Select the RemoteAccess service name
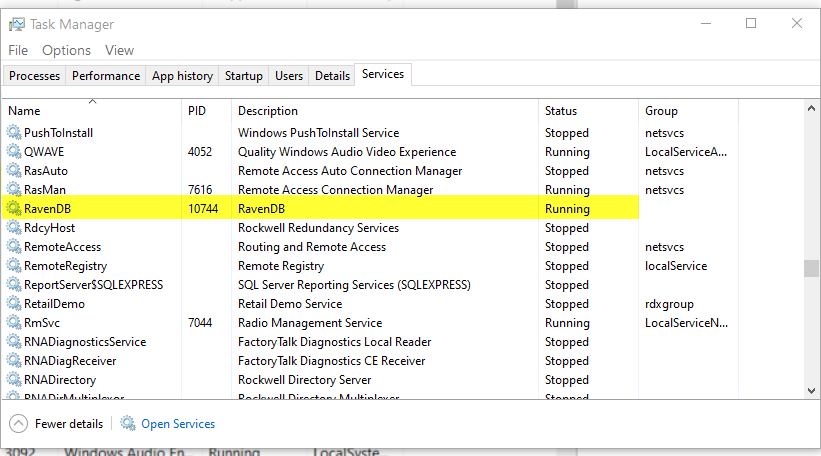The image size is (821, 456). [63, 247]
